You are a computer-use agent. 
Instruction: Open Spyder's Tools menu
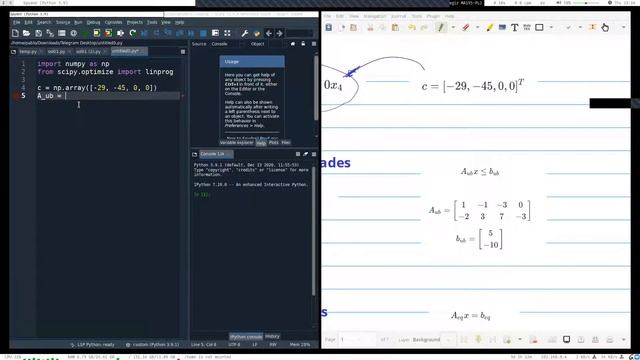(x=152, y=22)
